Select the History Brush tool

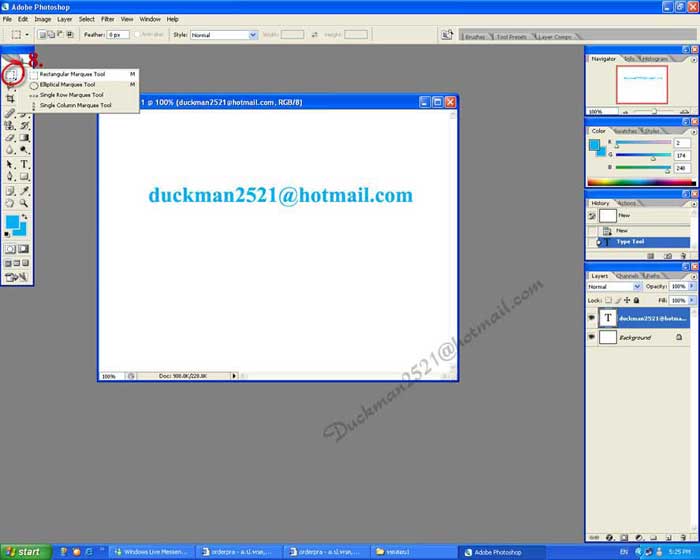[25, 125]
